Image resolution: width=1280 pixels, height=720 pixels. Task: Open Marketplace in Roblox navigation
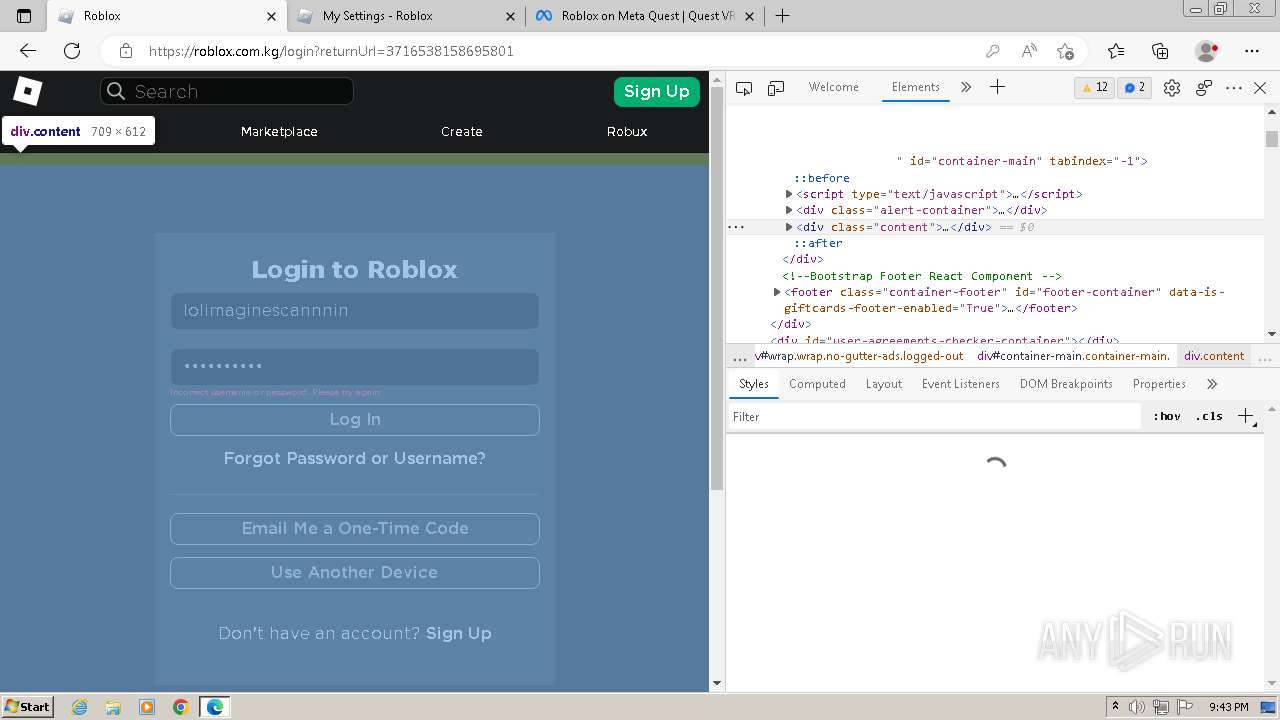tap(279, 131)
